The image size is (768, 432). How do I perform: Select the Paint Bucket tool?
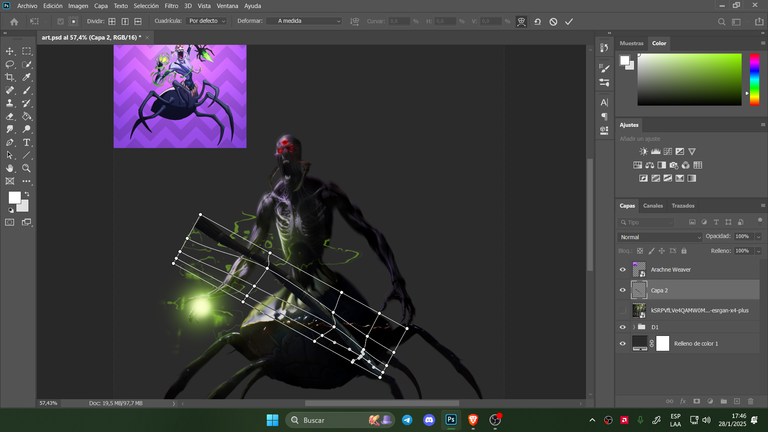click(26, 116)
